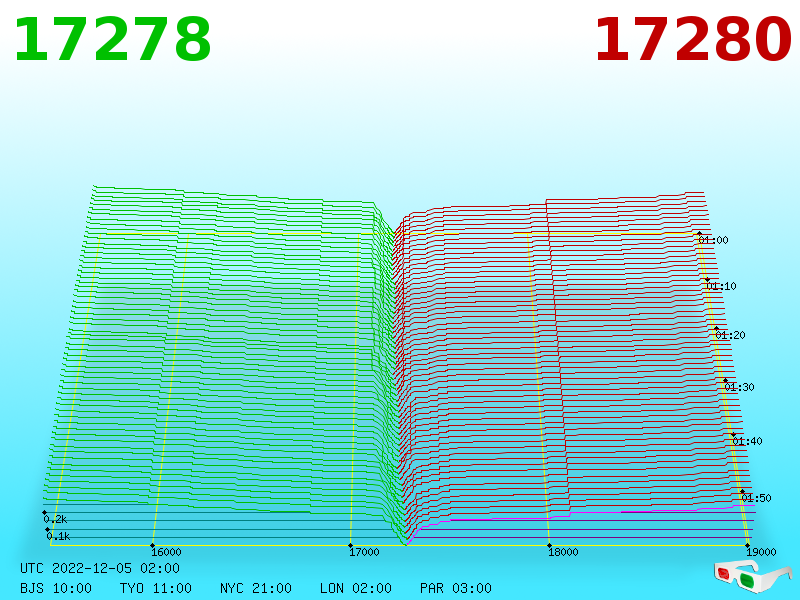The image size is (800, 600).
Task: Click the 01:40 time axis marker
Action: [747, 441]
